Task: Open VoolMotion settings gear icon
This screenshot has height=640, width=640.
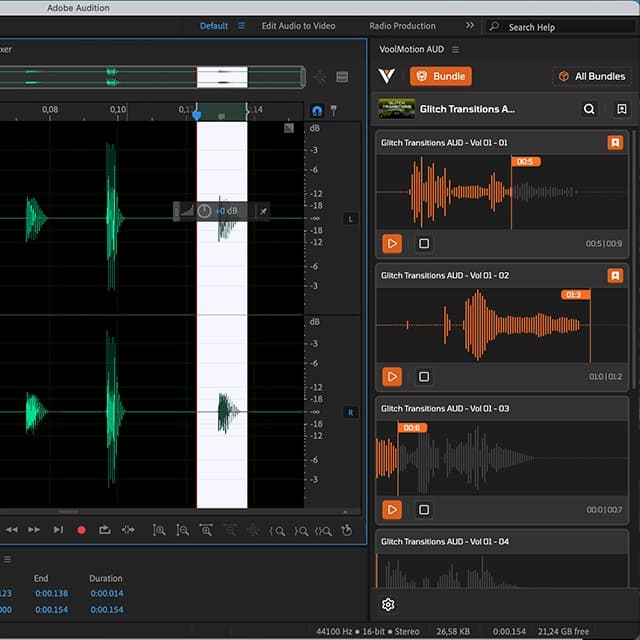Action: point(388,604)
